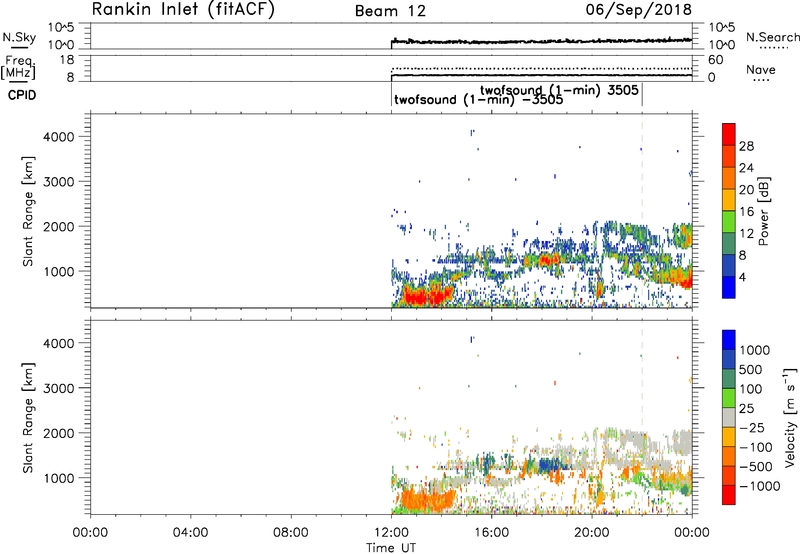Pick the red top segment of Power colorbar
This screenshot has width=800, height=554.
click(x=729, y=135)
